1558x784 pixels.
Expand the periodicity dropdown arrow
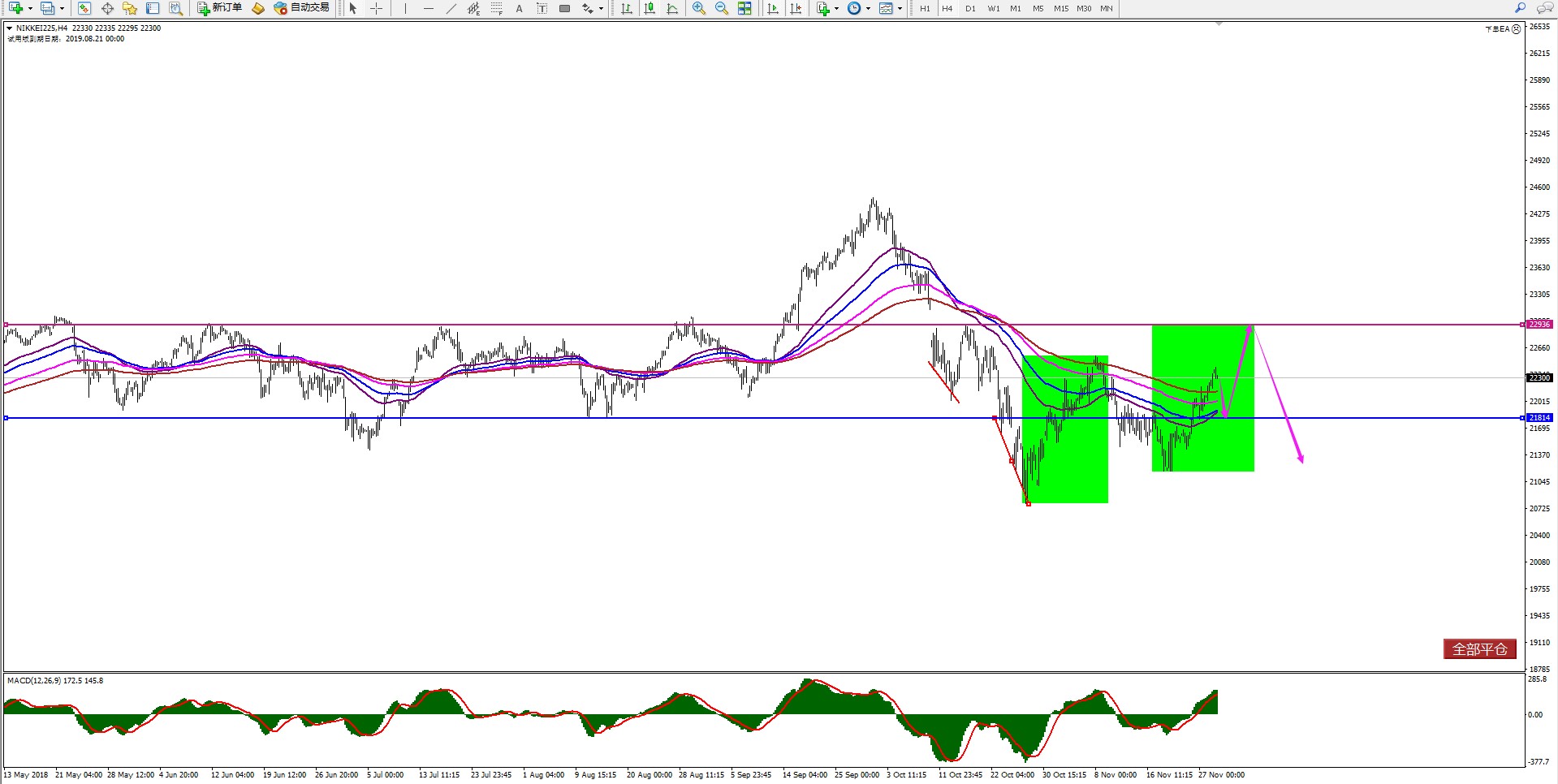[868, 9]
